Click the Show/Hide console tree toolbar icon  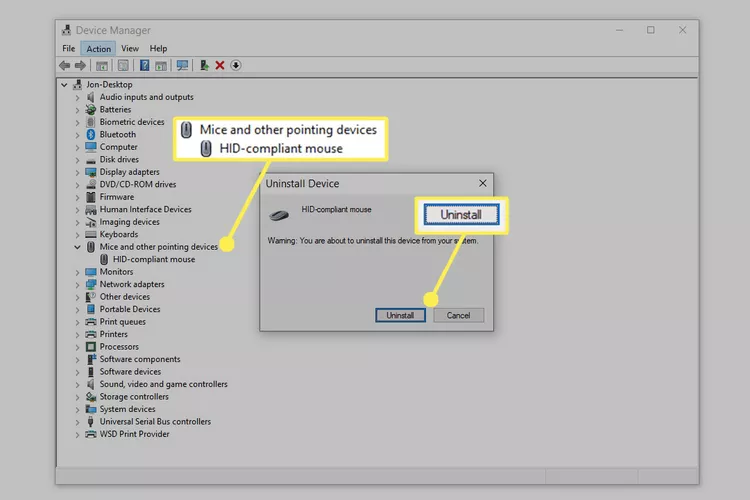click(102, 66)
